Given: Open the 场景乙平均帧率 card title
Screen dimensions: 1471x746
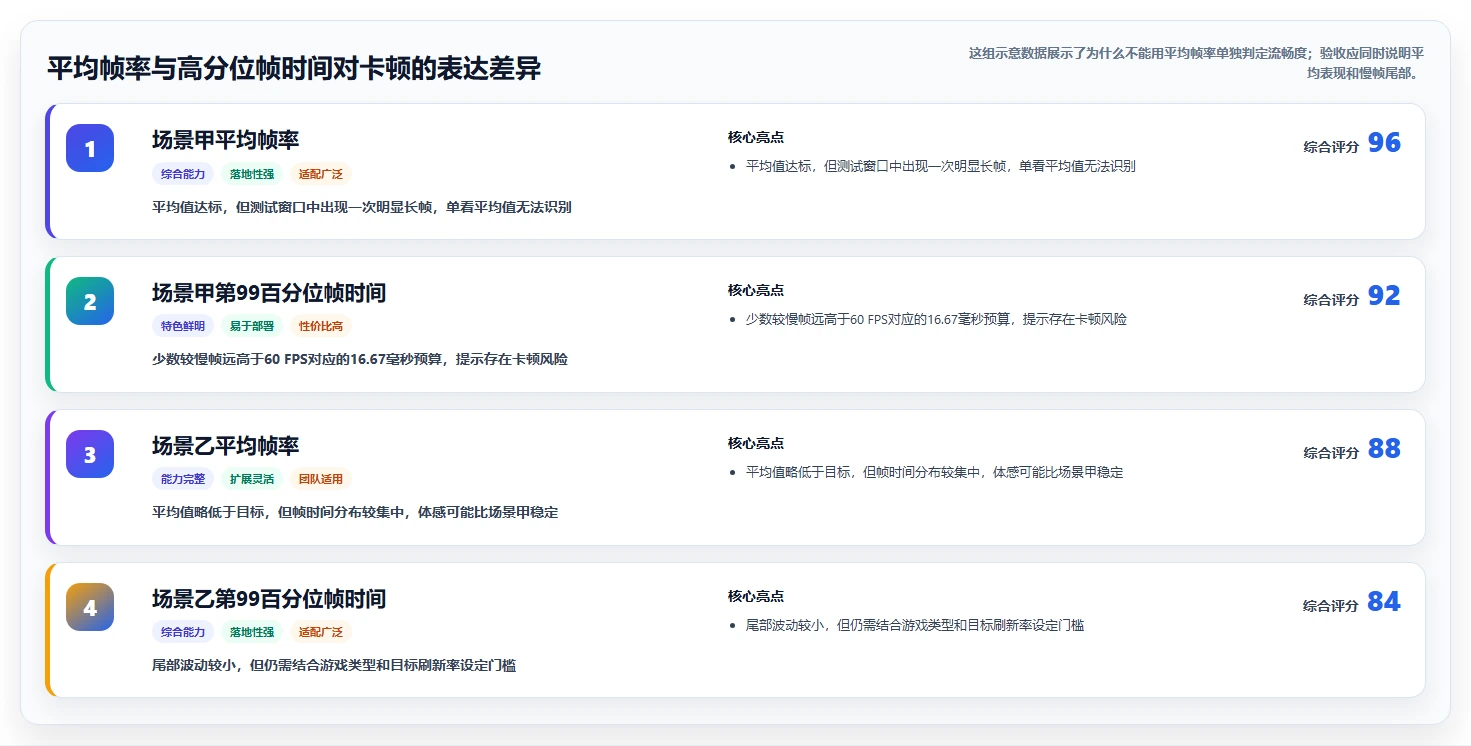Looking at the screenshot, I should pos(226,446).
